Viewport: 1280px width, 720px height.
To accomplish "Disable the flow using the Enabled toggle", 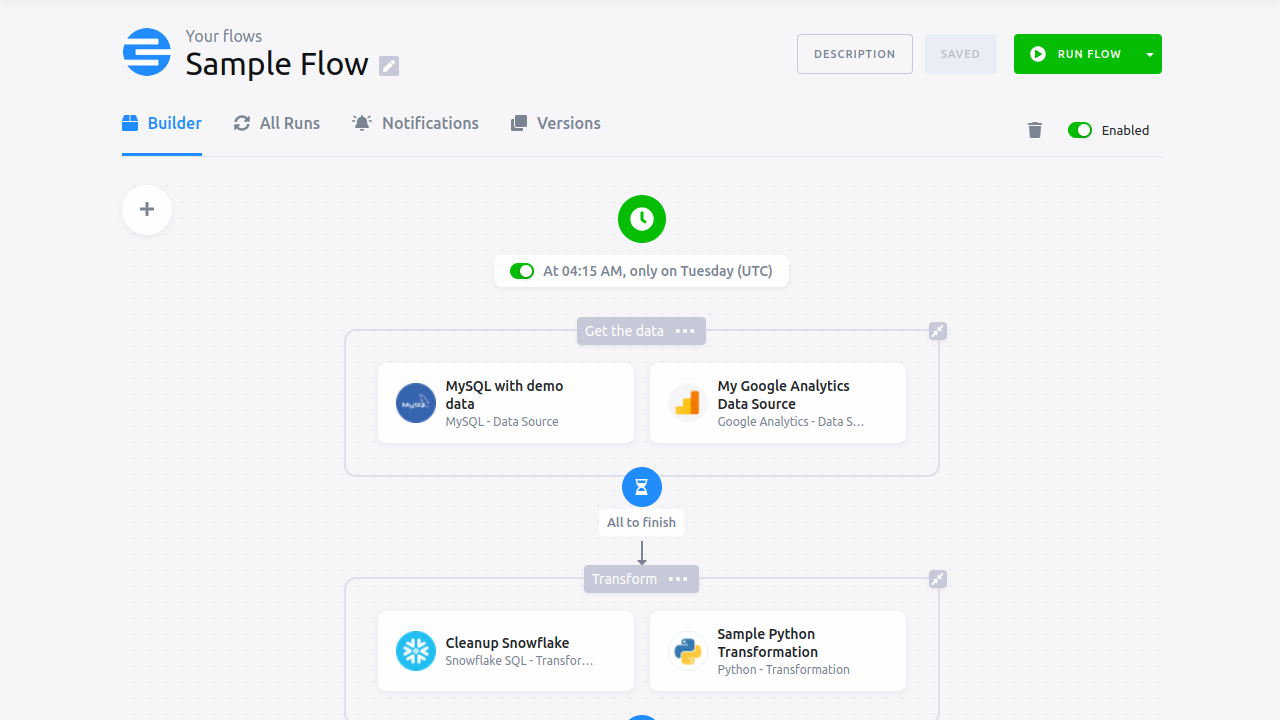I will click(1080, 129).
